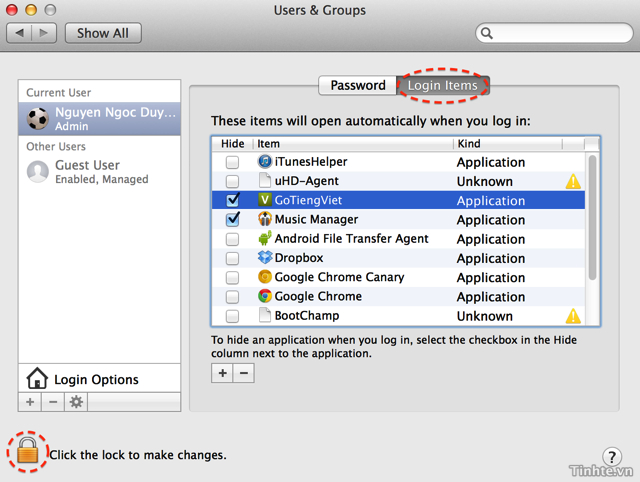The height and width of the screenshot is (482, 640).
Task: Open the gear action menu below user list
Action: [x=76, y=402]
